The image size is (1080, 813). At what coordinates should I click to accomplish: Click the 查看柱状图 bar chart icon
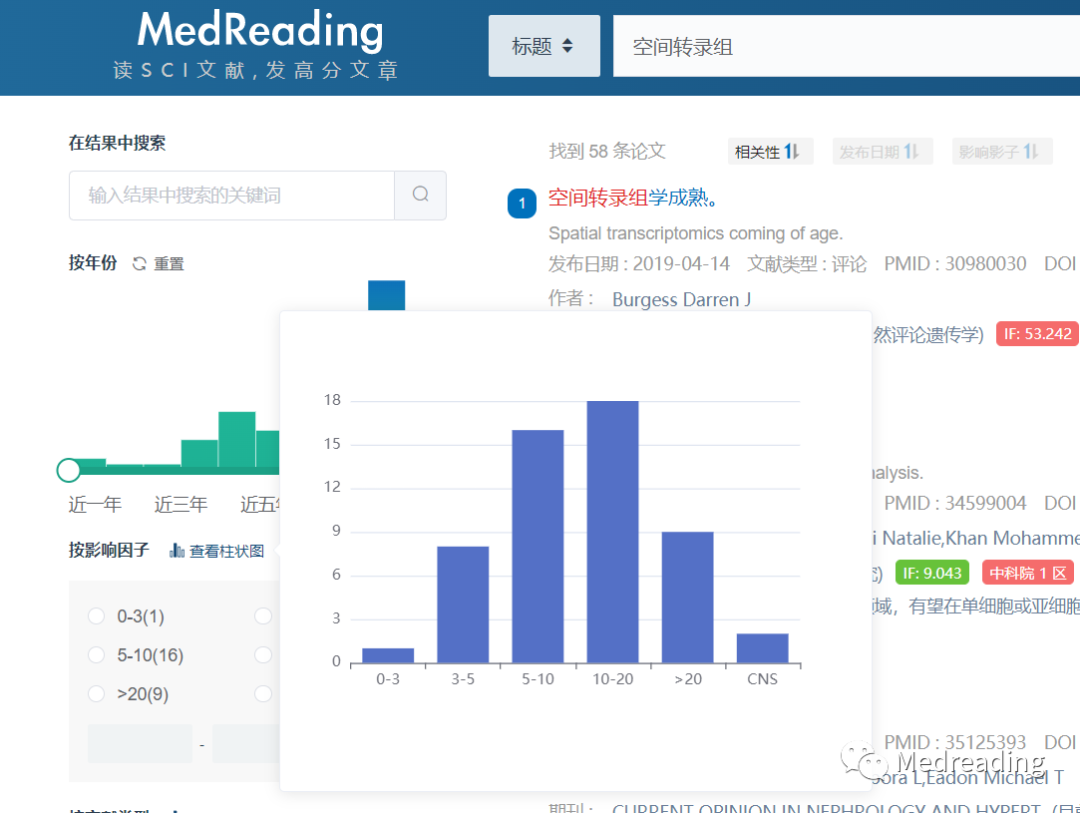coord(177,549)
